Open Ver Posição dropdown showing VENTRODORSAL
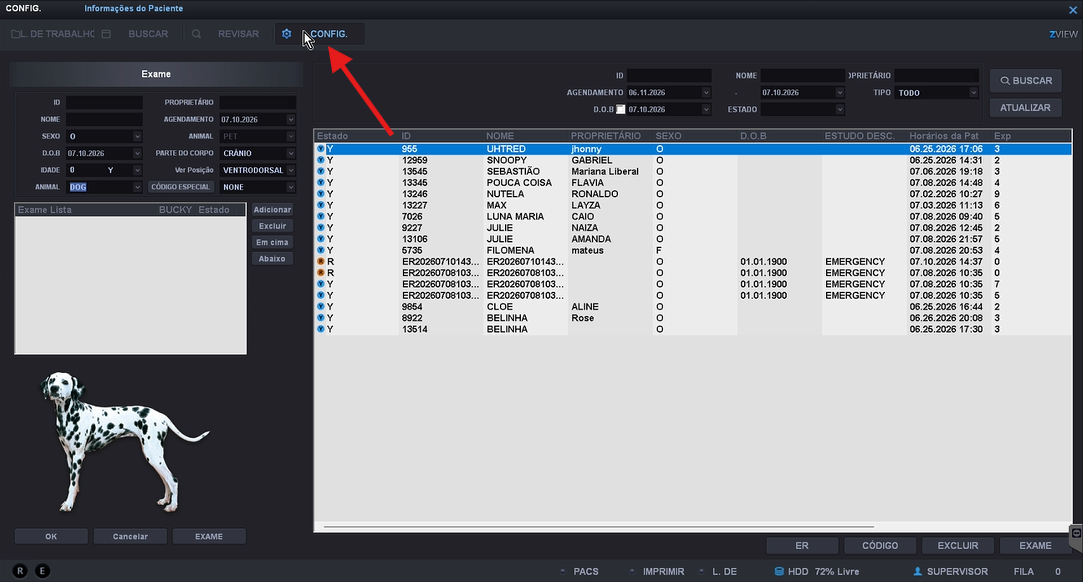The image size is (1083, 582). (291, 170)
